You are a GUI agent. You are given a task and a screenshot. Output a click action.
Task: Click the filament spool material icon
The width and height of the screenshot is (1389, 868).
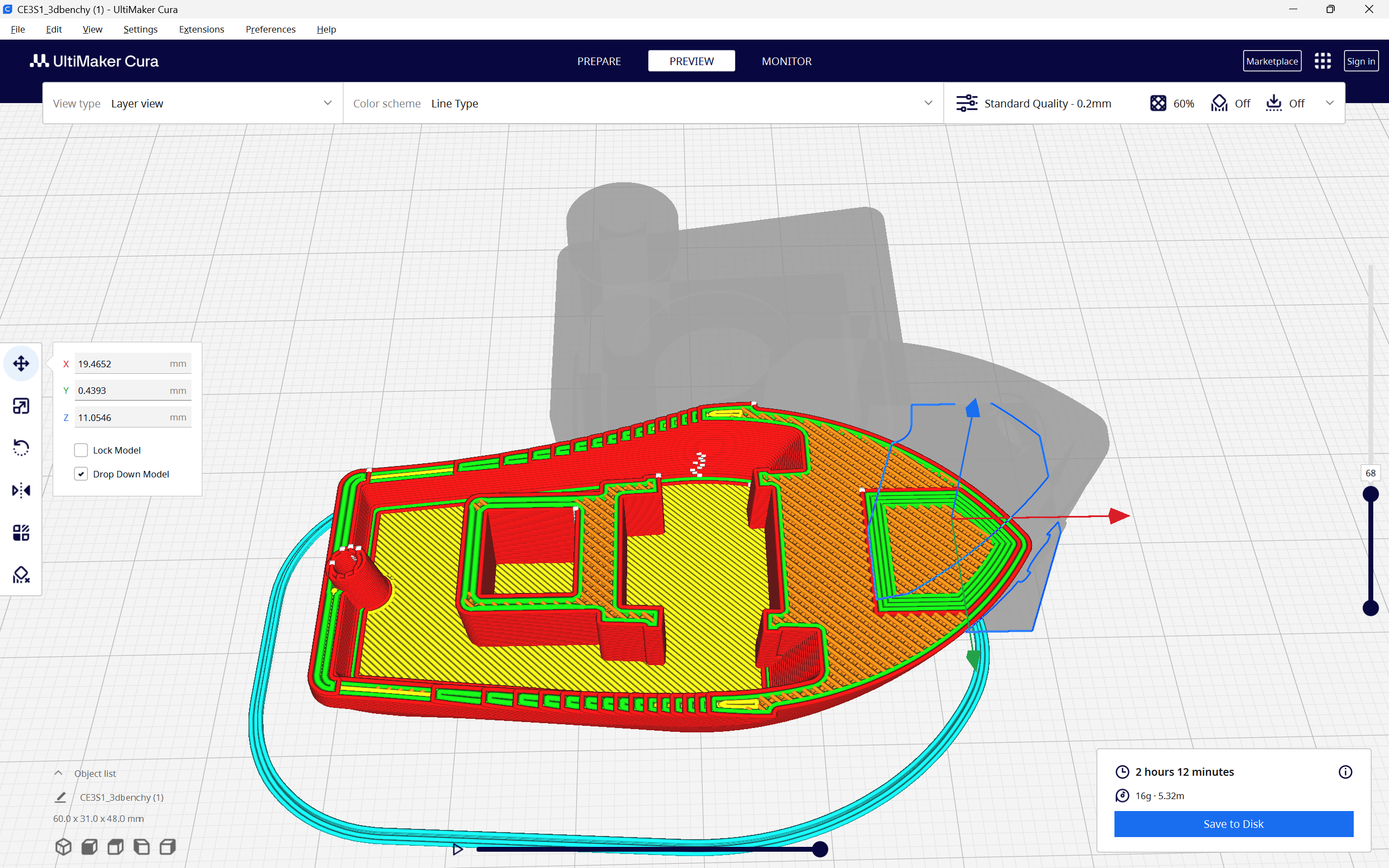click(x=1122, y=796)
